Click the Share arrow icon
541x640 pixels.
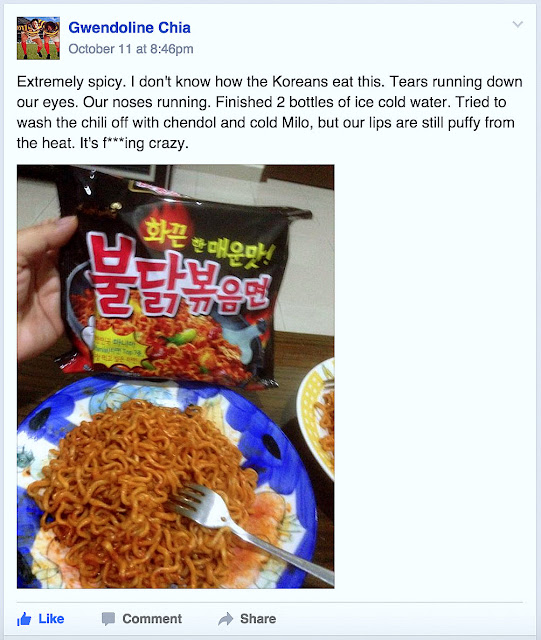225,619
